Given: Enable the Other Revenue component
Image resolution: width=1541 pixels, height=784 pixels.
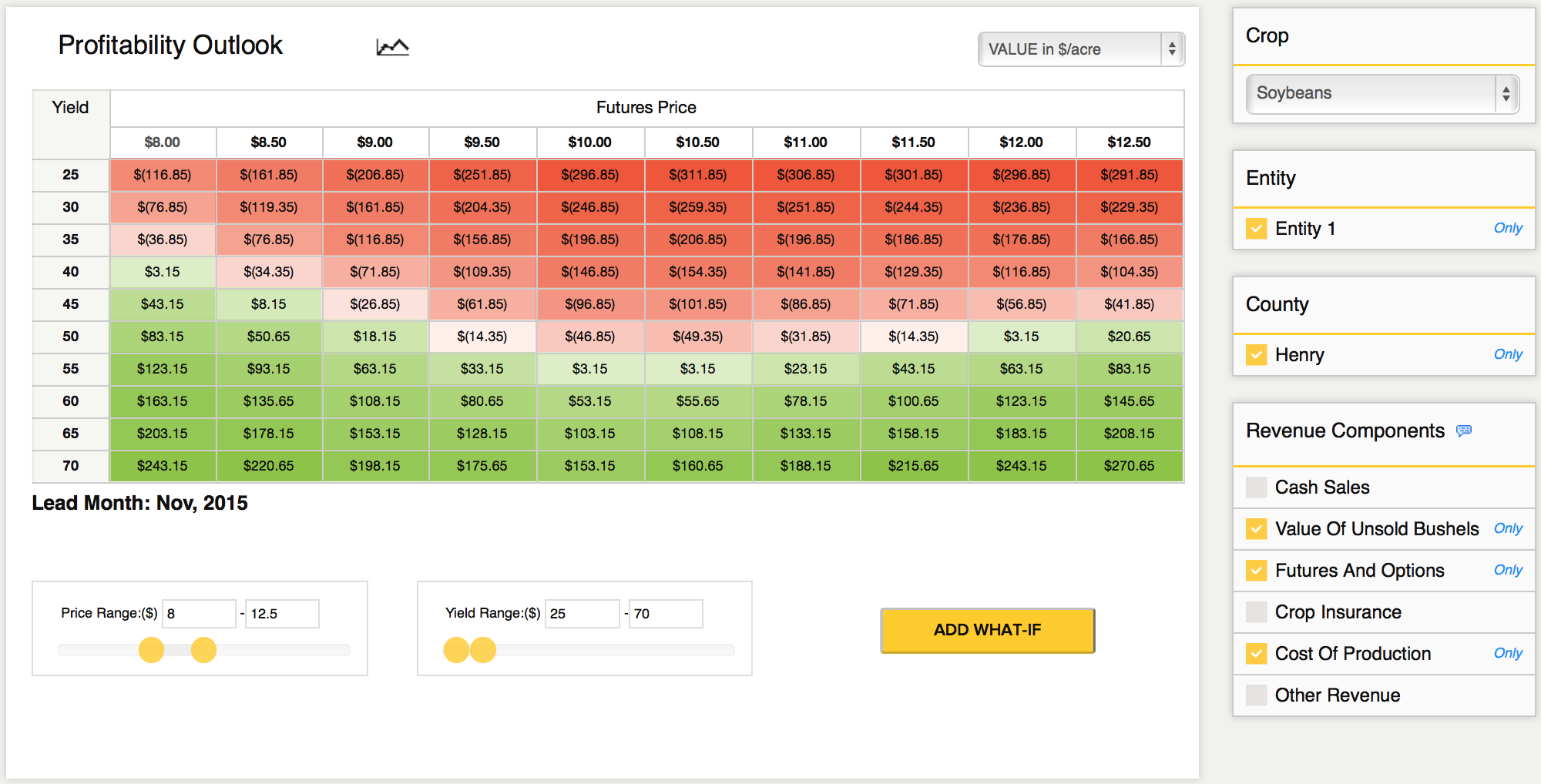Looking at the screenshot, I should coord(1256,695).
